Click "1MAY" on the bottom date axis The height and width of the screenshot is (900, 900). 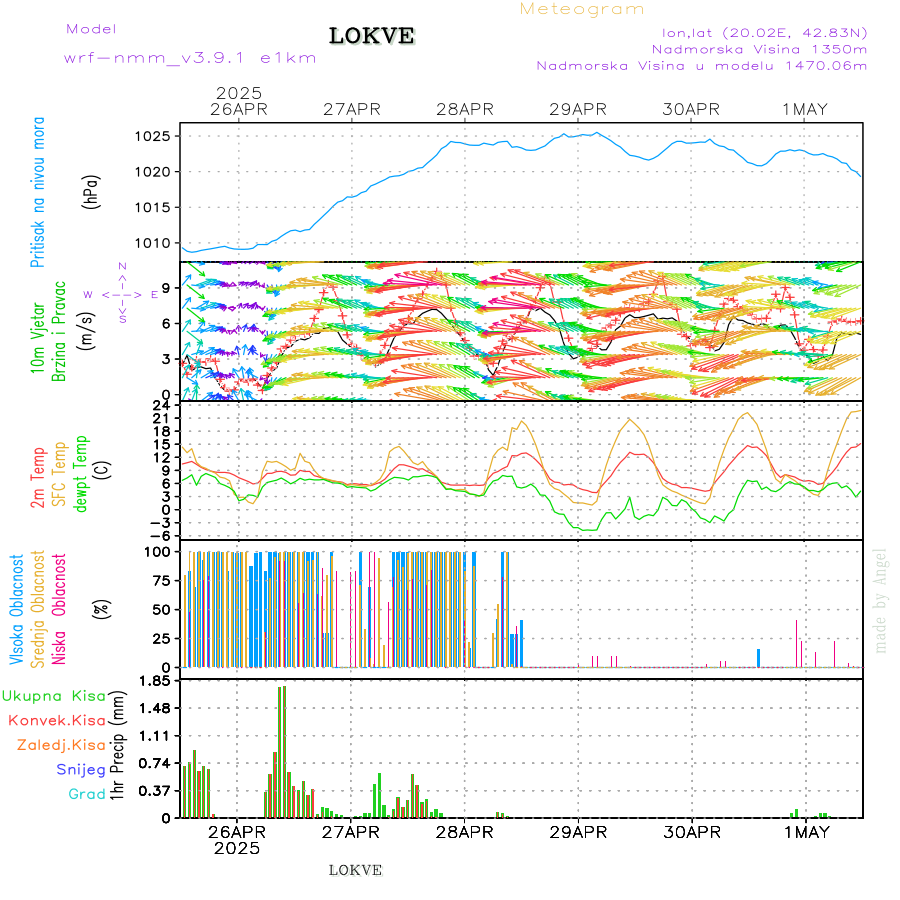806,832
